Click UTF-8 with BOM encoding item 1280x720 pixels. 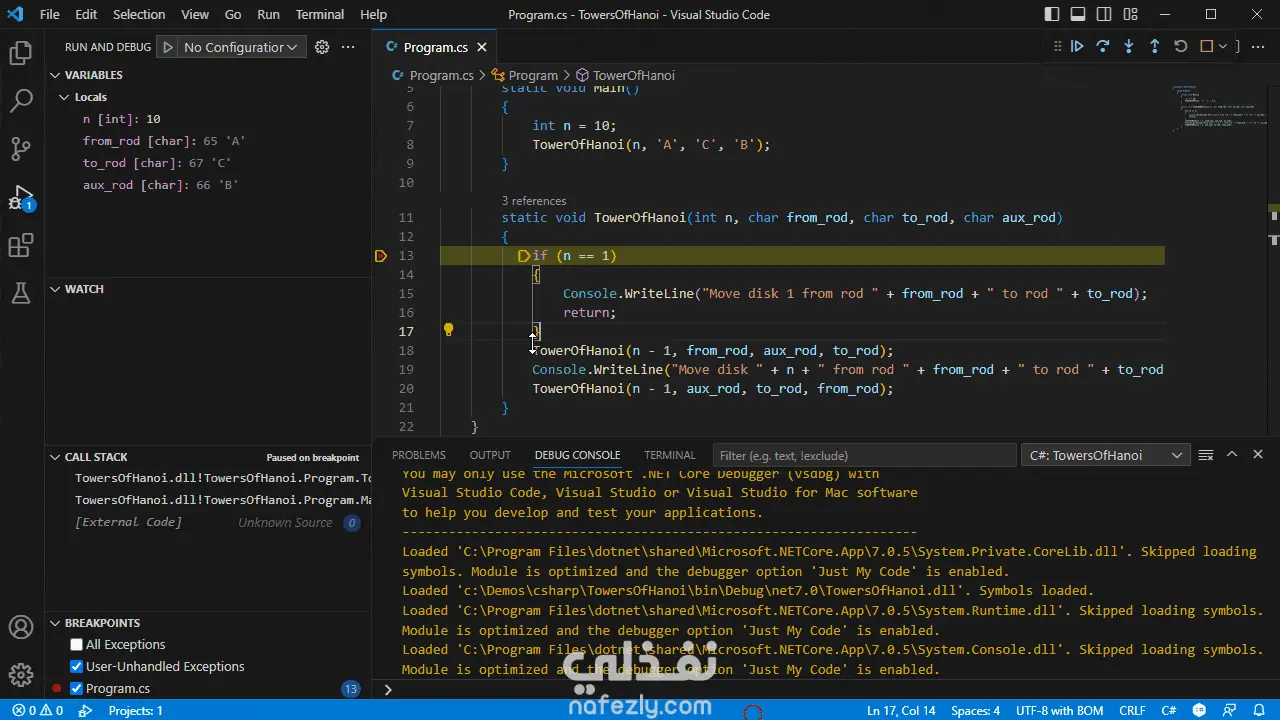pos(1059,711)
